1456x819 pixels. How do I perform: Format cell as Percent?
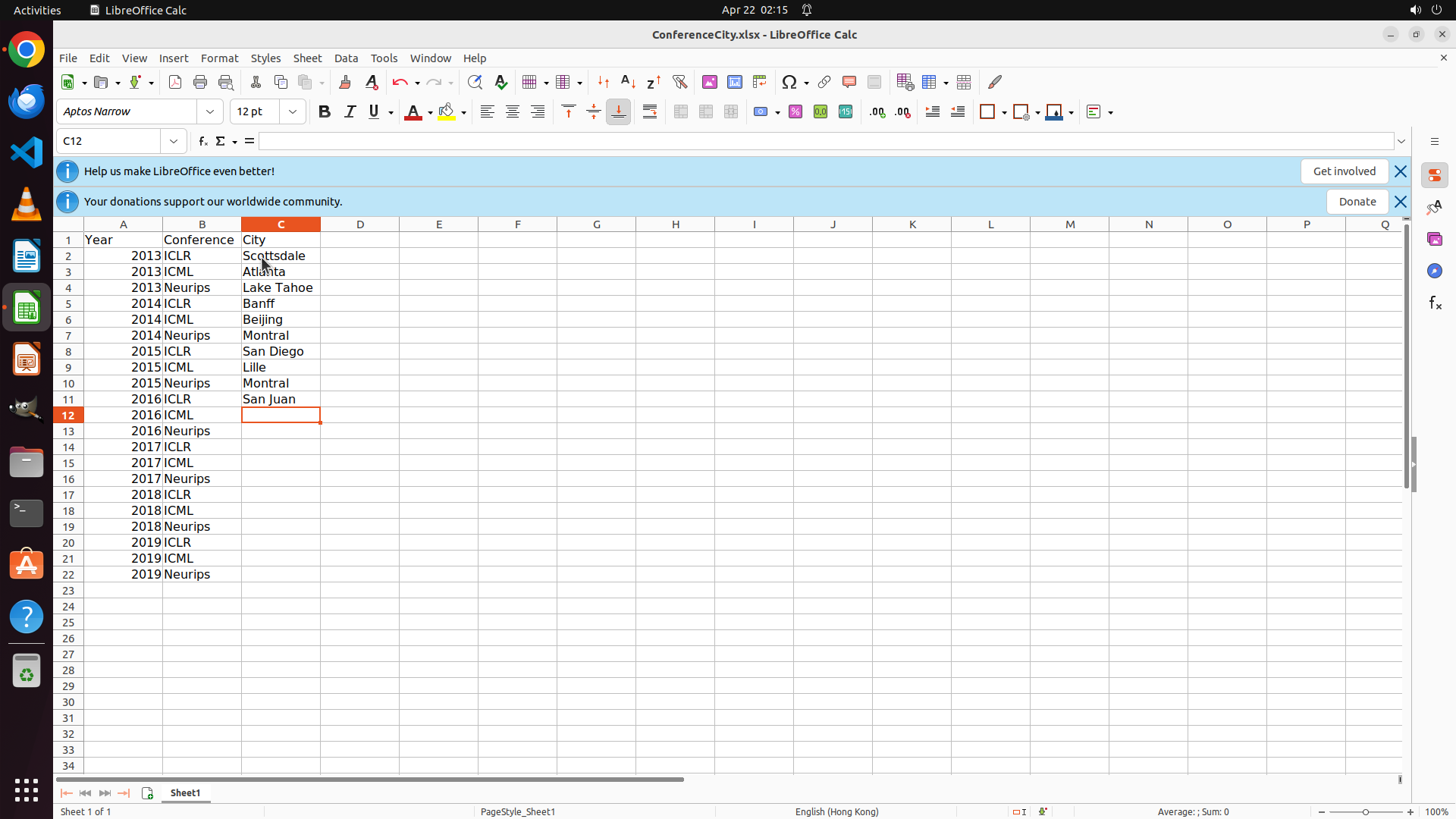pos(795,111)
